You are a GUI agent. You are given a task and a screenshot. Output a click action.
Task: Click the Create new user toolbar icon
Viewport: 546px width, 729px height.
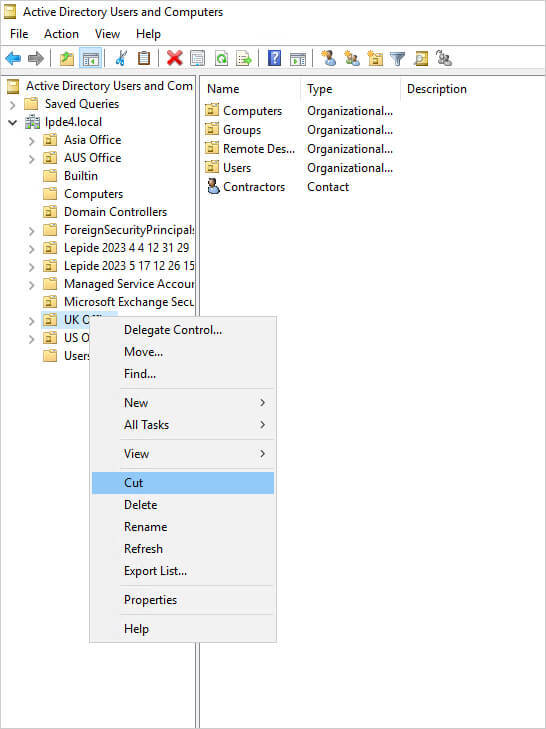click(328, 59)
